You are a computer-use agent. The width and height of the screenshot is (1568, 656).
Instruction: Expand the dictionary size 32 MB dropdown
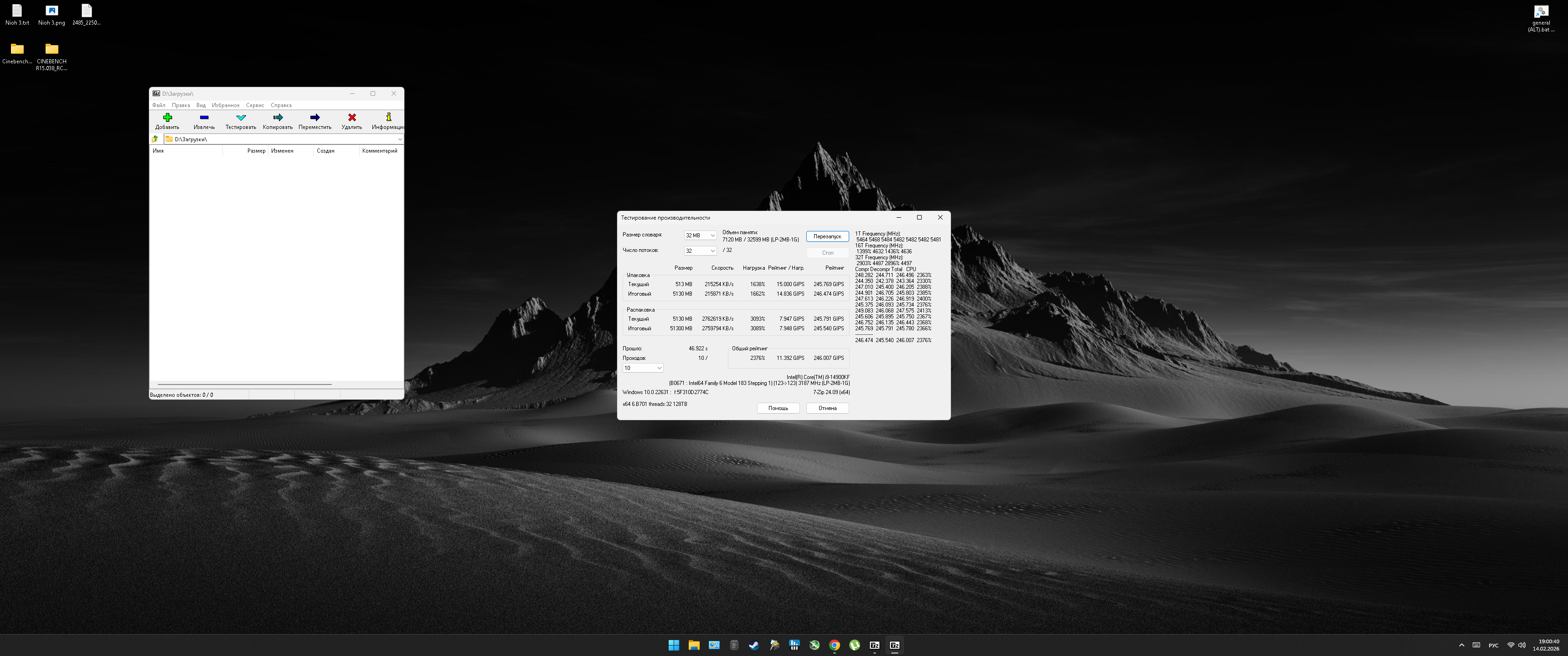pyautogui.click(x=712, y=236)
